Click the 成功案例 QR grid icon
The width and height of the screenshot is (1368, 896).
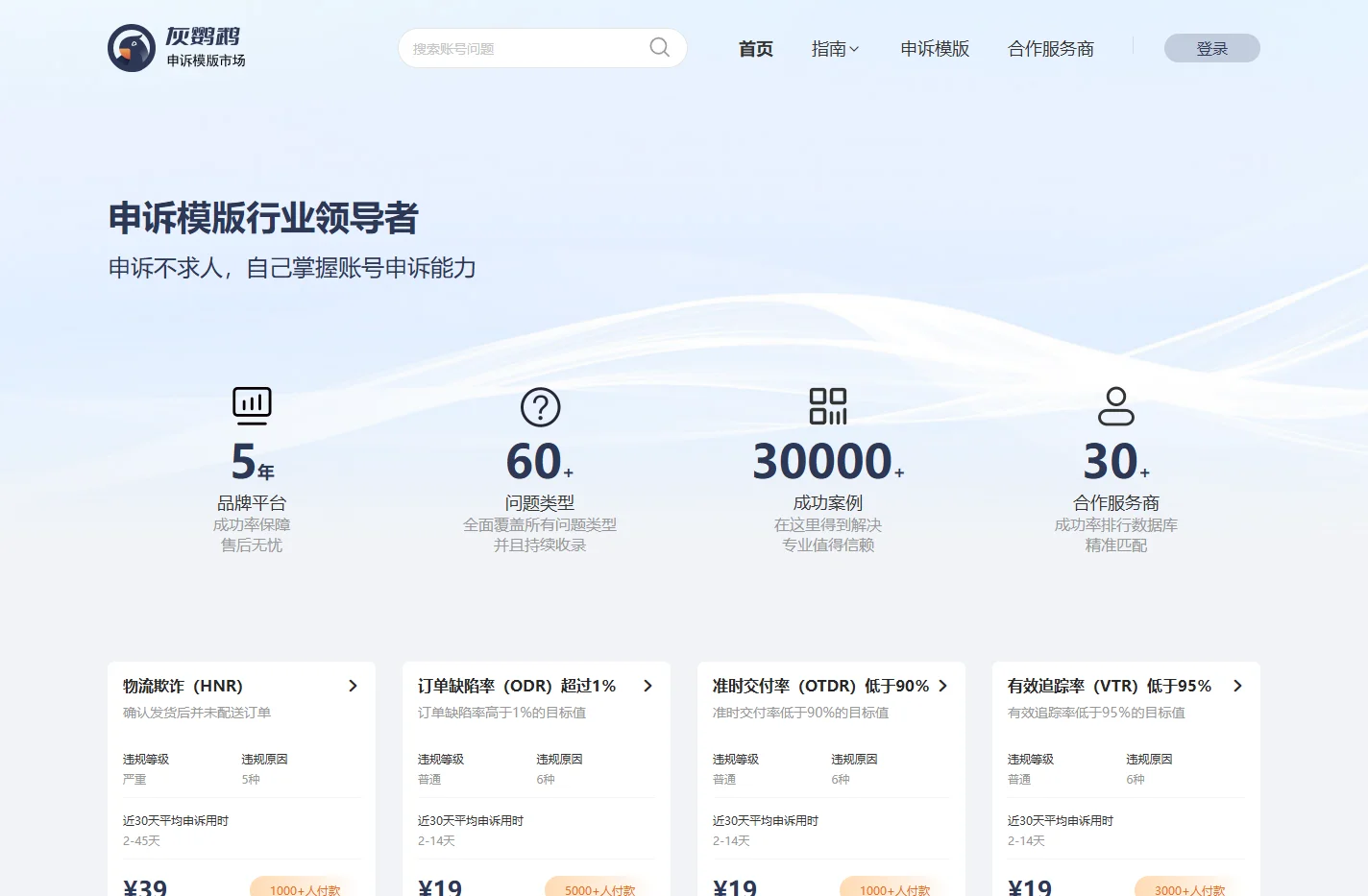point(828,406)
